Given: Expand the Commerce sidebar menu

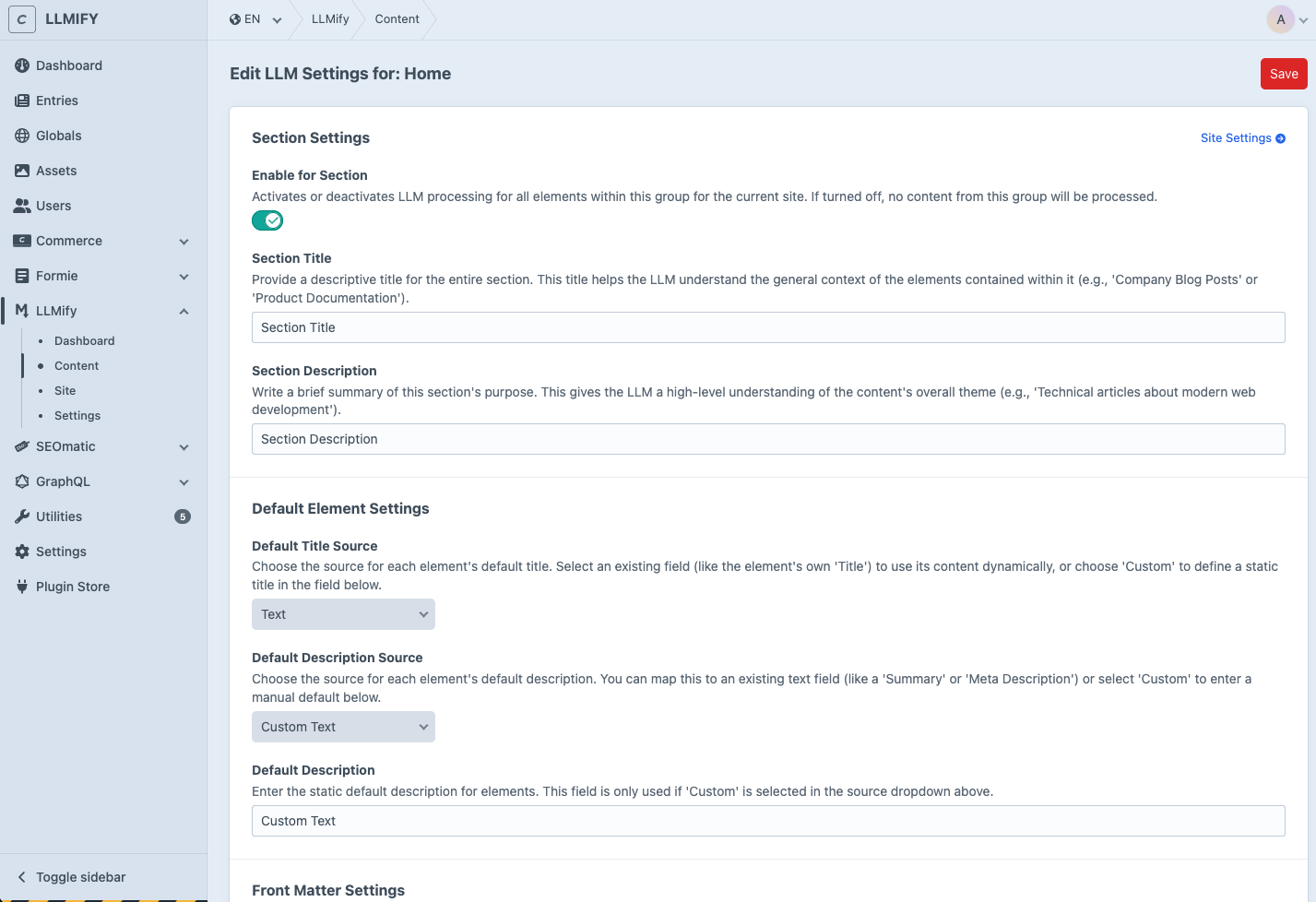Looking at the screenshot, I should (184, 241).
